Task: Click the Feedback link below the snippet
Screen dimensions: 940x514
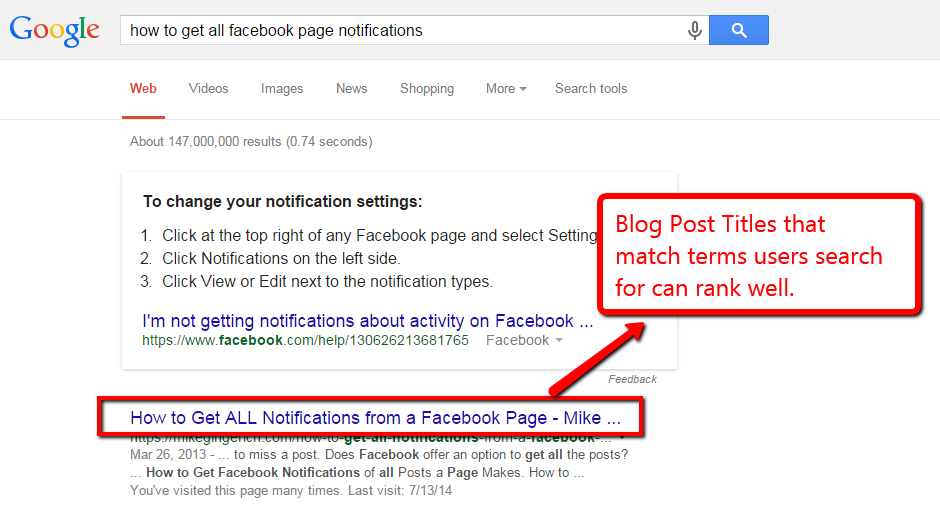Action: (x=632, y=380)
